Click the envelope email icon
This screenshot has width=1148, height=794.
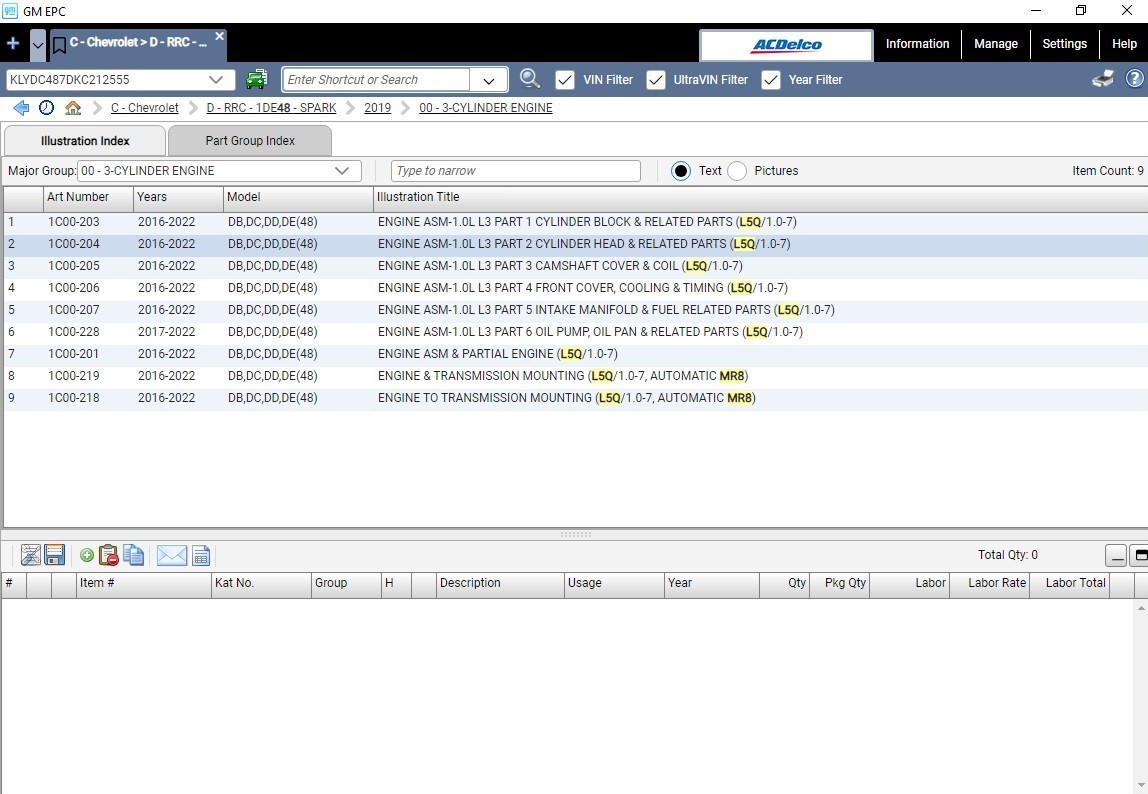click(x=171, y=555)
